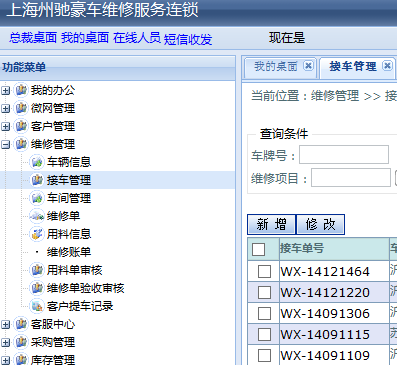Viewport: 397px width, 365px height.
Task: Click the WX-14091306 order number
Action: tap(325, 314)
